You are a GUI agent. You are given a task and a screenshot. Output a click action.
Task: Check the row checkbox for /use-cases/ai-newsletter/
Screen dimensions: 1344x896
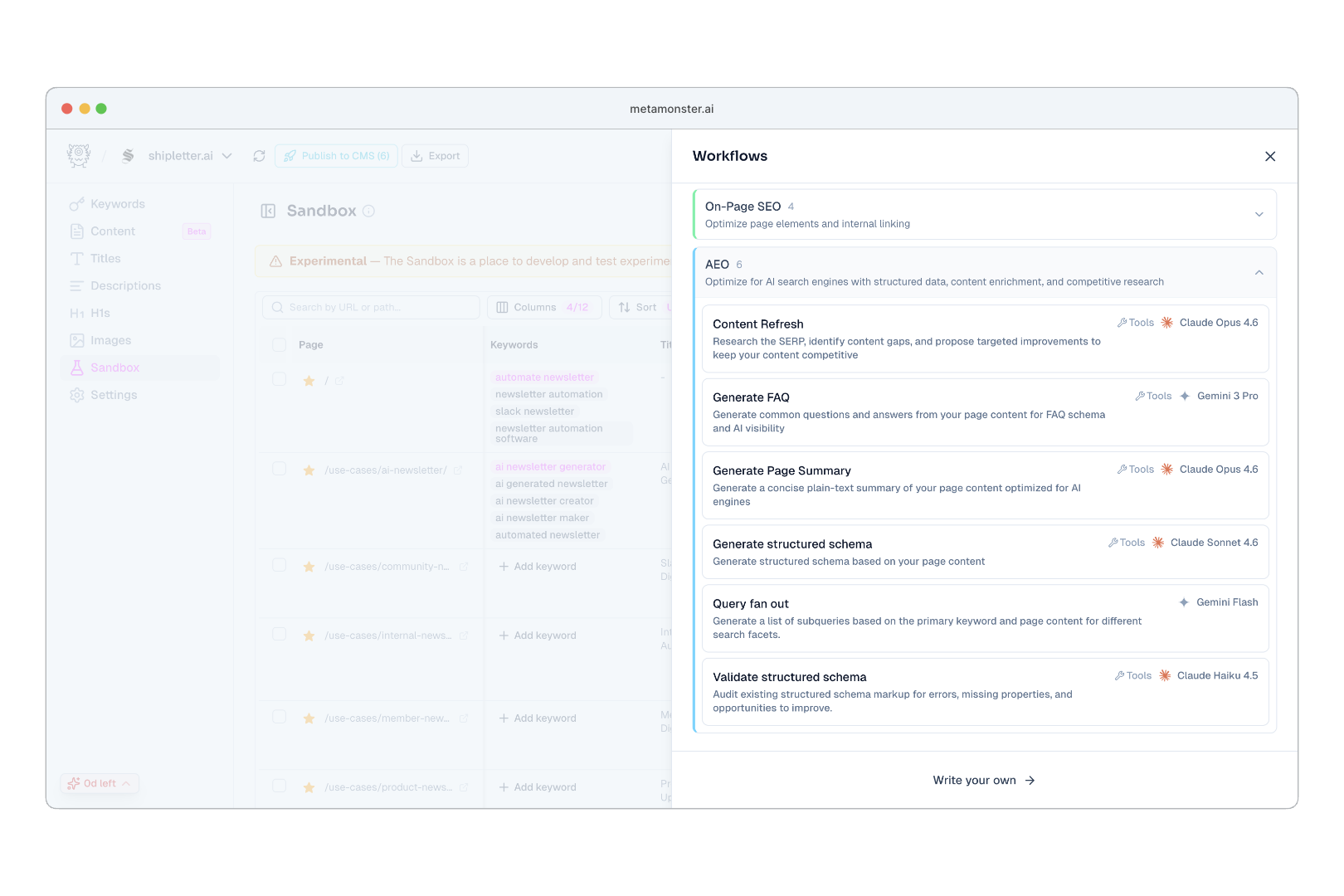[x=279, y=469]
